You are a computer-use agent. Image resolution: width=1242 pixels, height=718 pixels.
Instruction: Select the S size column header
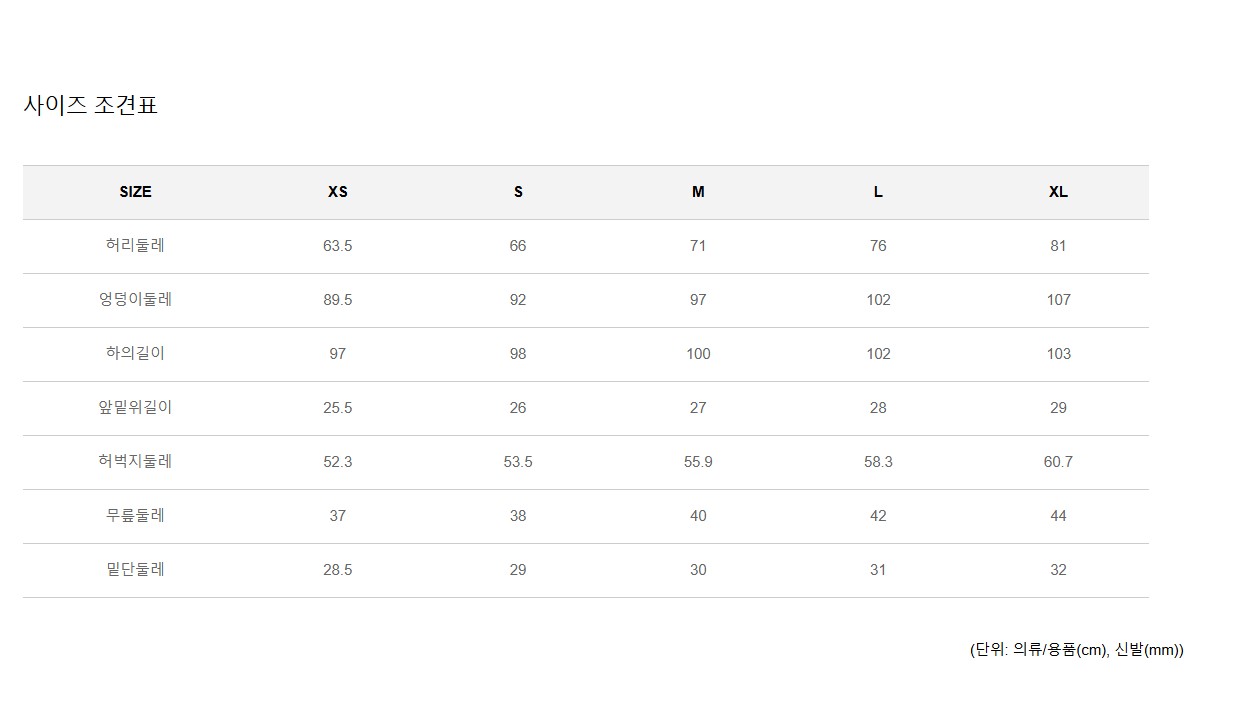click(x=518, y=192)
